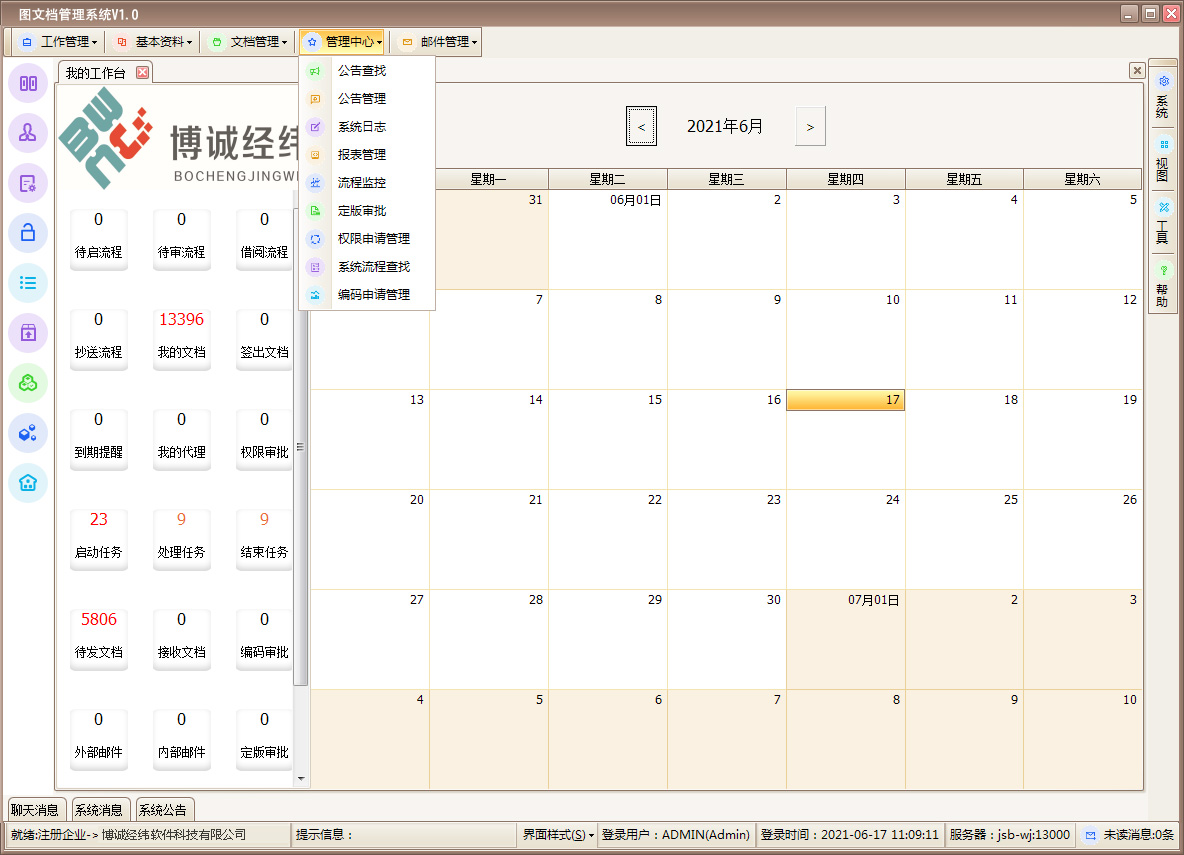Select the green stacked-boxes icon on the left
This screenshot has width=1184, height=855.
tap(28, 383)
